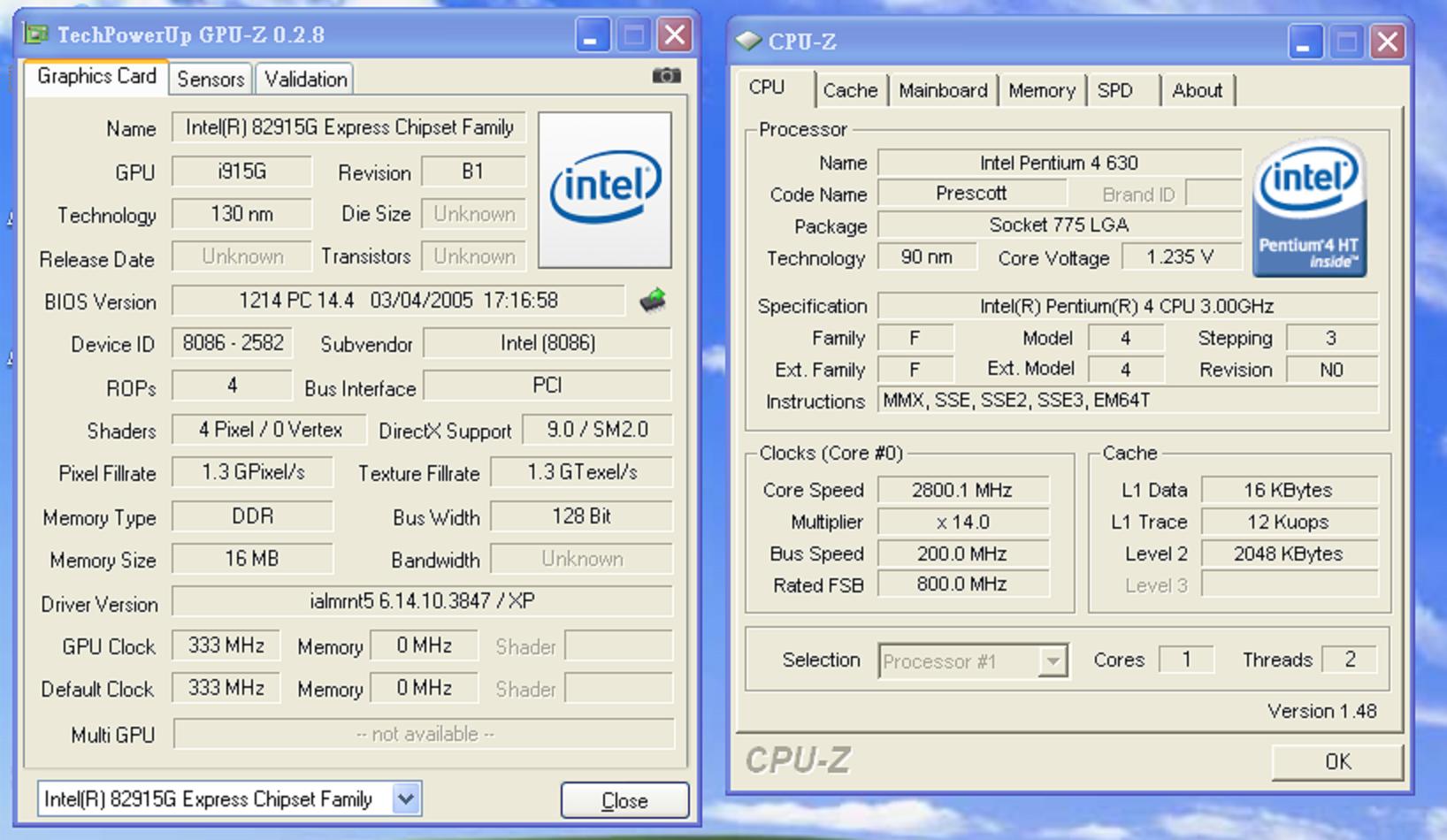
Task: Click the Close button in GPU-Z
Action: coord(624,800)
